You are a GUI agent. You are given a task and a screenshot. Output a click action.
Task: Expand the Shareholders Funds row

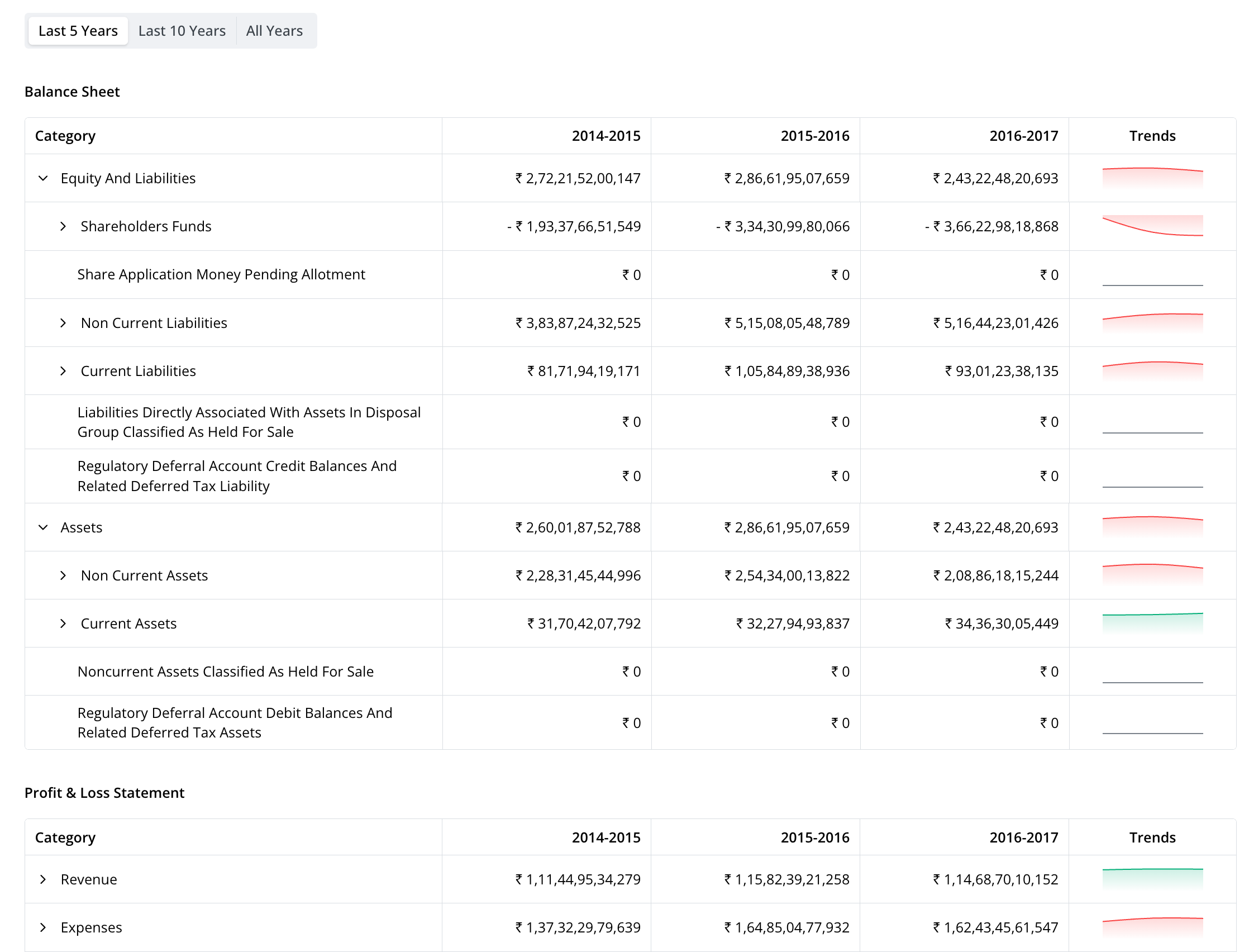(x=63, y=227)
